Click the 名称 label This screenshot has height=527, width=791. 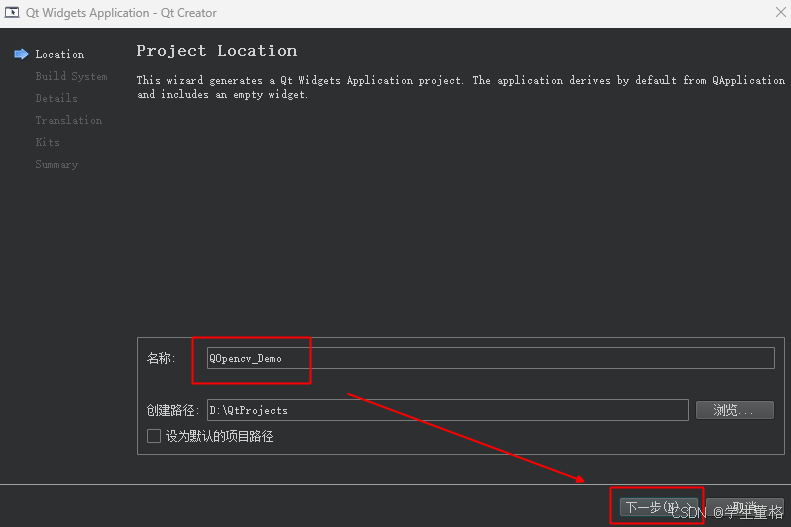tap(161, 358)
